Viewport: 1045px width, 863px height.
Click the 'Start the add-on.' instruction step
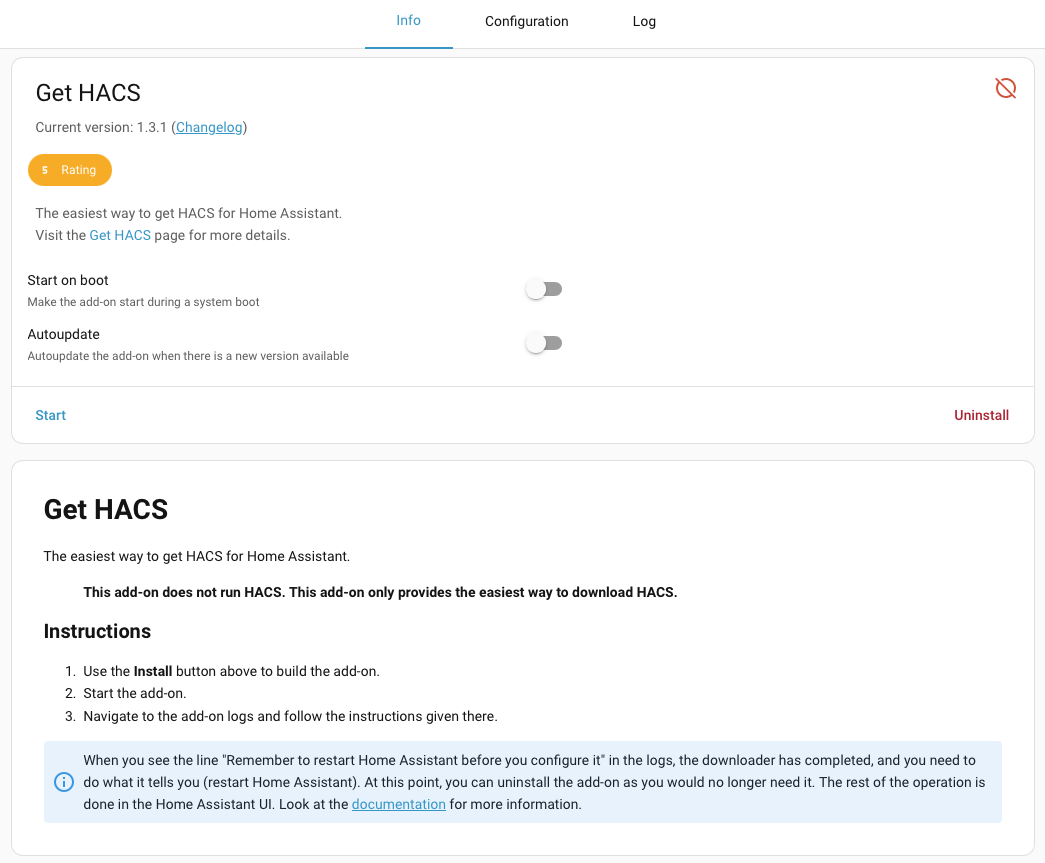pyautogui.click(x=135, y=694)
